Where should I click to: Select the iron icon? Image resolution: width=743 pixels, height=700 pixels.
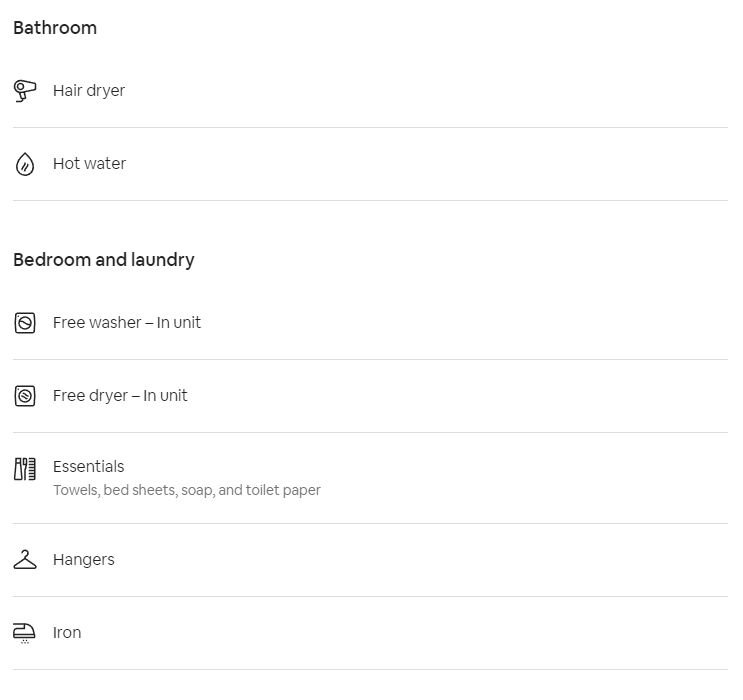[x=25, y=633]
